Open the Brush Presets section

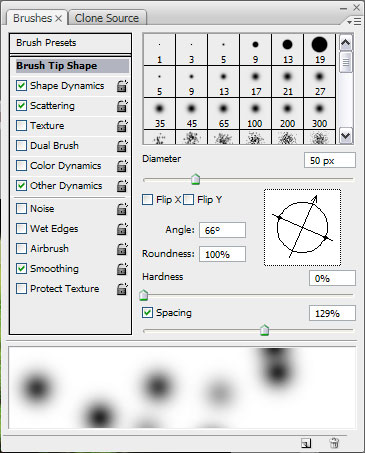click(70, 43)
